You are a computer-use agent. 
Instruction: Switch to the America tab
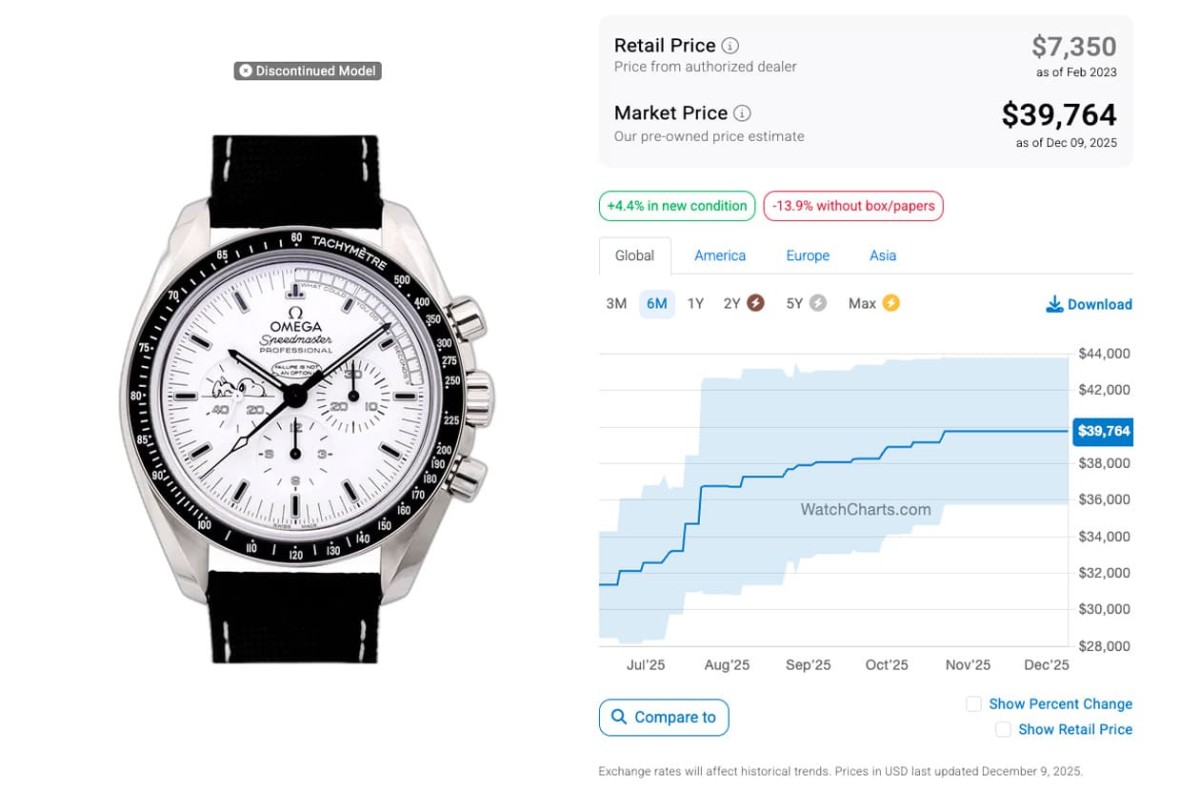pyautogui.click(x=720, y=256)
